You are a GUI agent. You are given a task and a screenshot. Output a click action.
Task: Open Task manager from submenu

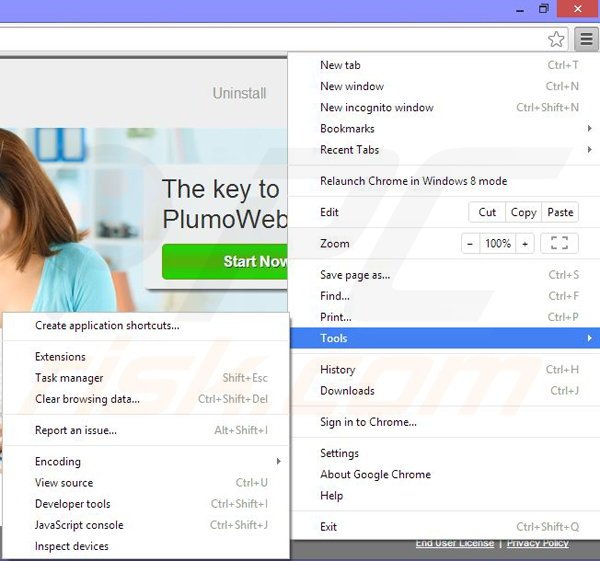(x=146, y=378)
